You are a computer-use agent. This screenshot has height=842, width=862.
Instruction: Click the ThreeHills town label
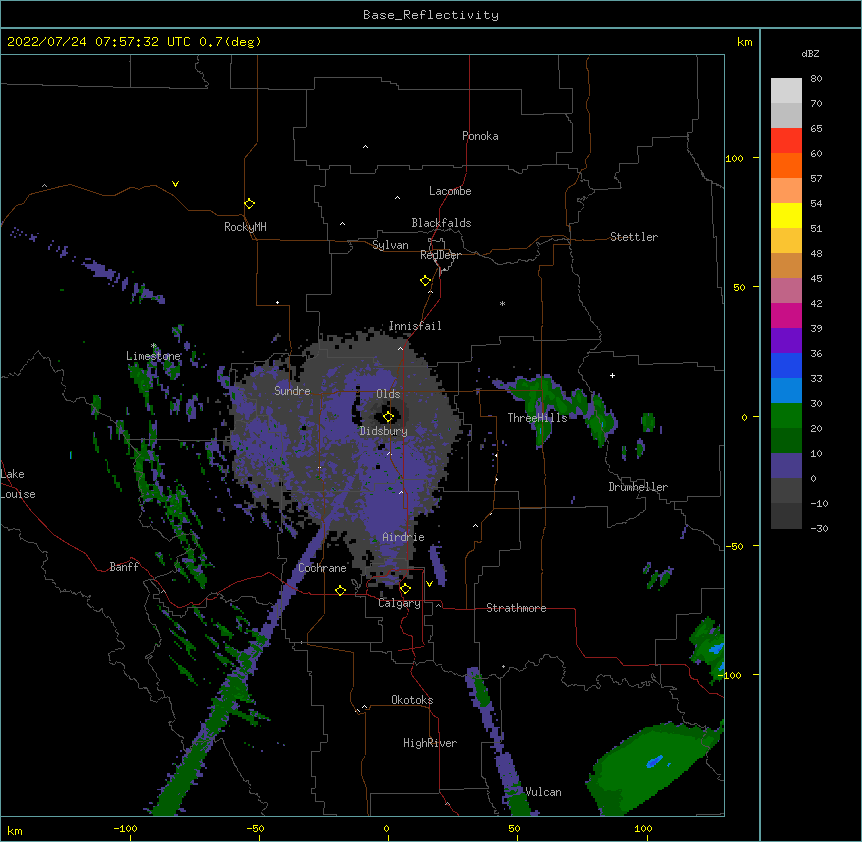tap(537, 418)
